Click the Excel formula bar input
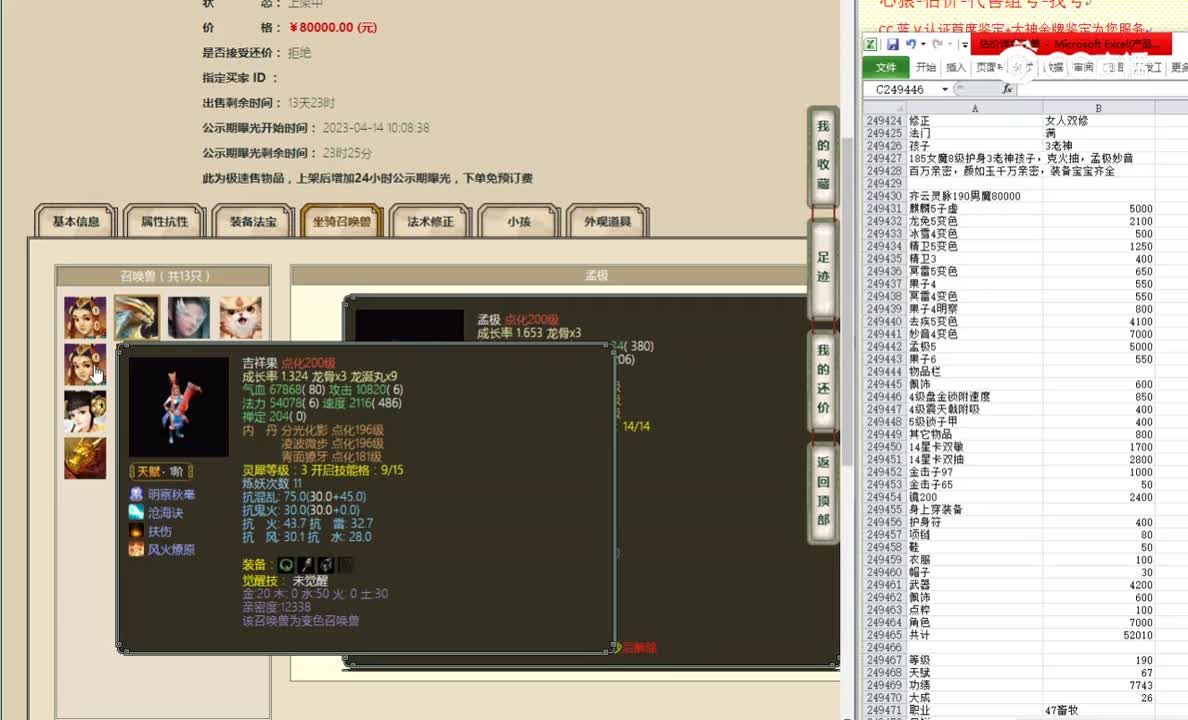The width and height of the screenshot is (1188, 720). point(1102,89)
